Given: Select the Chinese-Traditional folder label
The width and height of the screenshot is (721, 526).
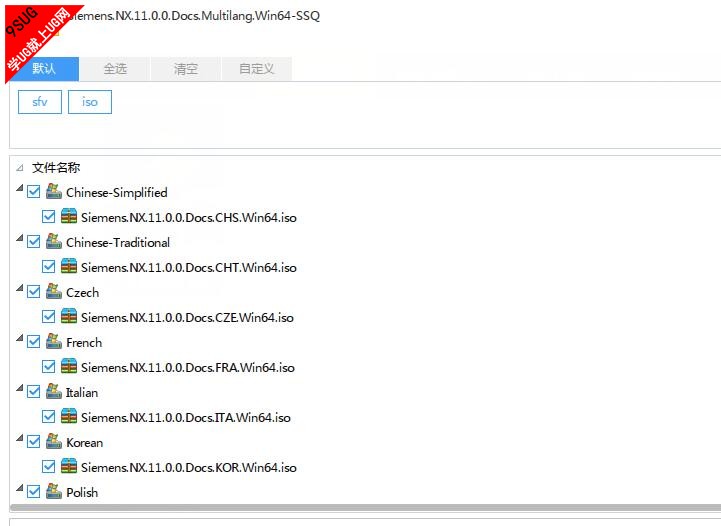Looking at the screenshot, I should point(118,242).
